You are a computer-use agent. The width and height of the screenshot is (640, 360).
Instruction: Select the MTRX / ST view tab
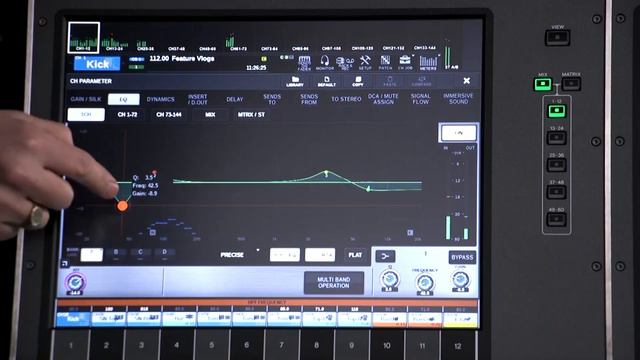251,115
